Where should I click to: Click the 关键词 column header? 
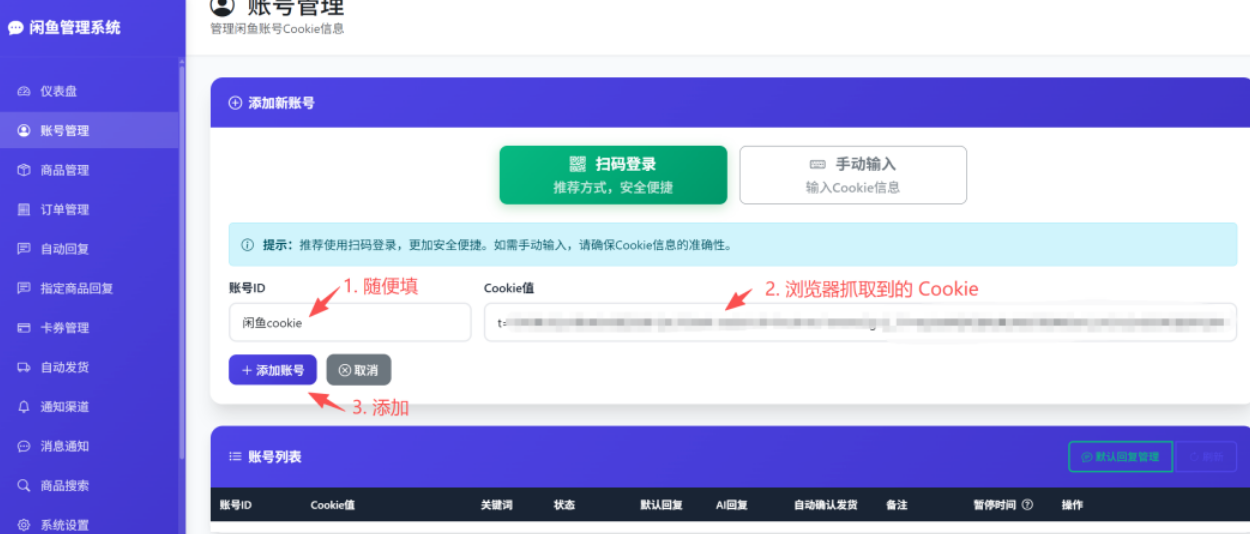497,505
